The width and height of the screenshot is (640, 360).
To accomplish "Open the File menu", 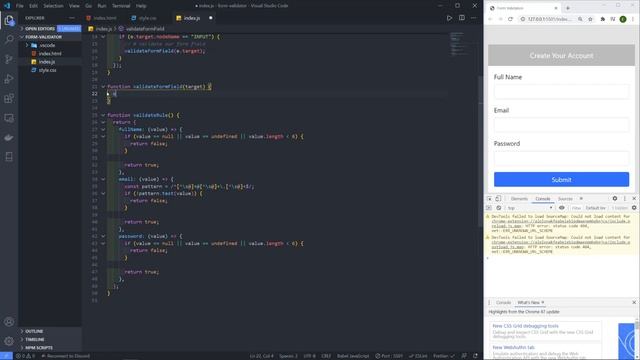I will pyautogui.click(x=20, y=6).
